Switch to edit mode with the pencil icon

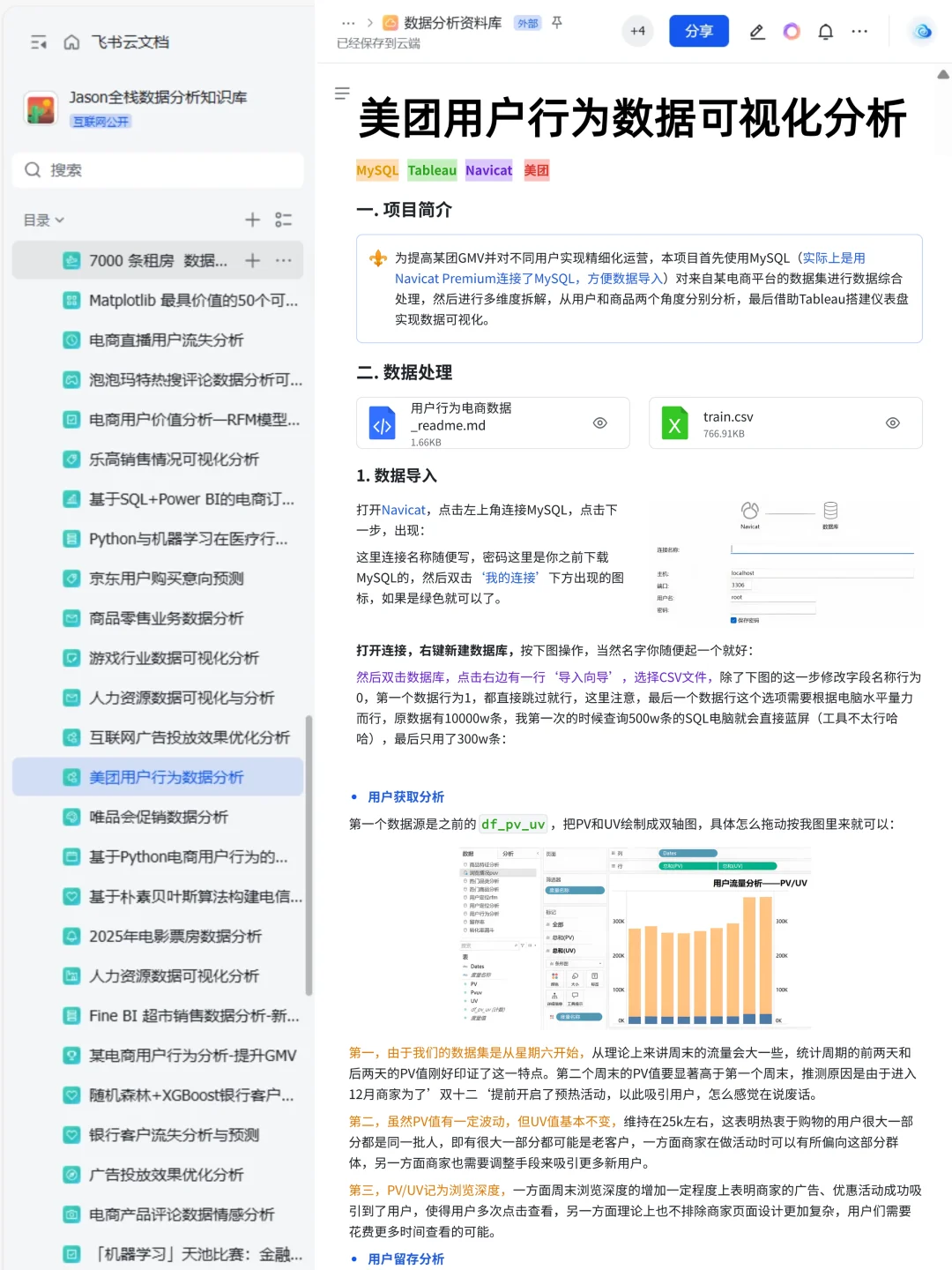756,32
